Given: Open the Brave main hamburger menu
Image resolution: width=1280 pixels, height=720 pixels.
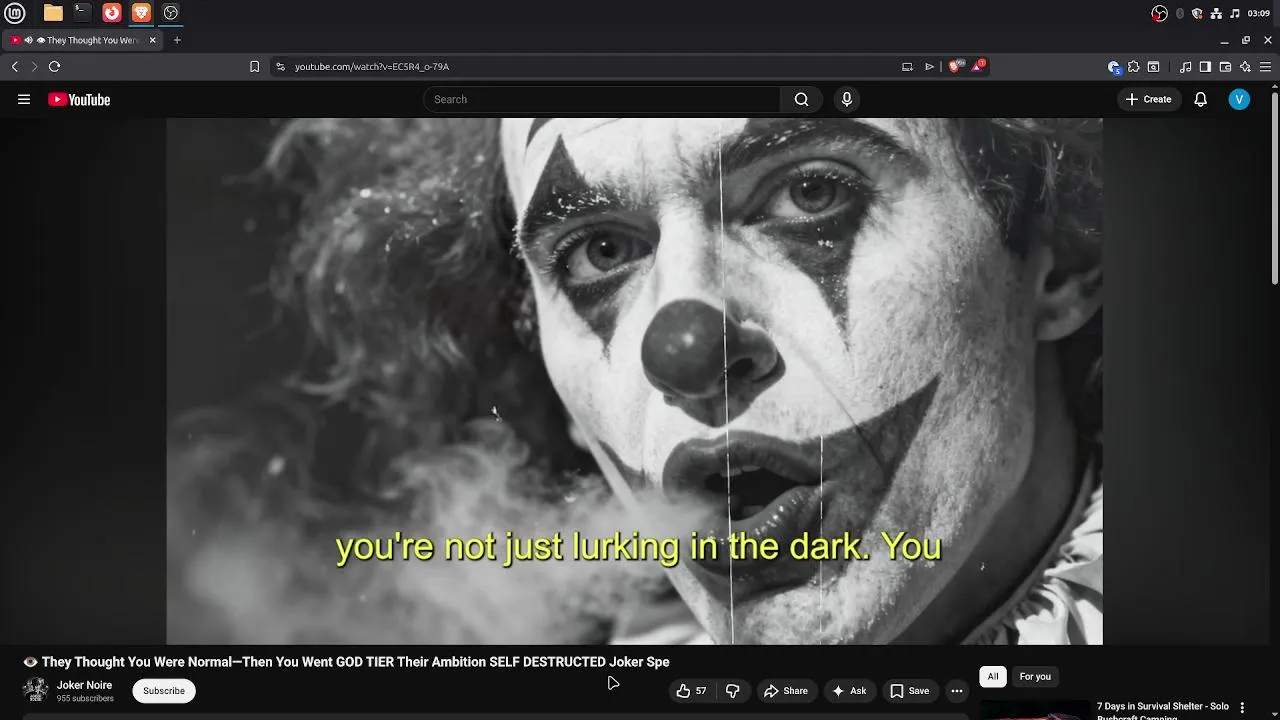Looking at the screenshot, I should point(1265,66).
